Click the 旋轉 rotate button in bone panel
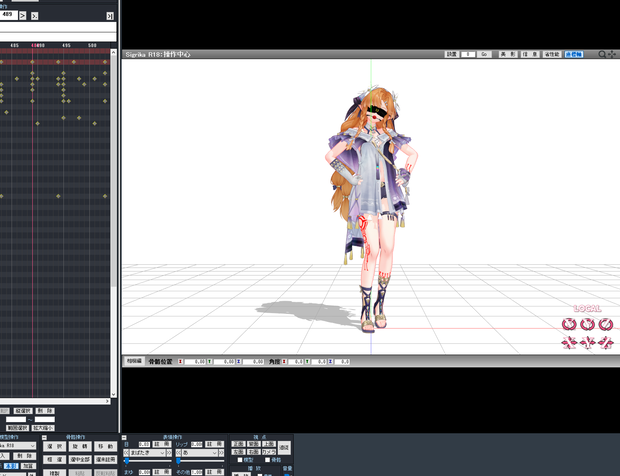The width and height of the screenshot is (620, 476). coord(80,446)
